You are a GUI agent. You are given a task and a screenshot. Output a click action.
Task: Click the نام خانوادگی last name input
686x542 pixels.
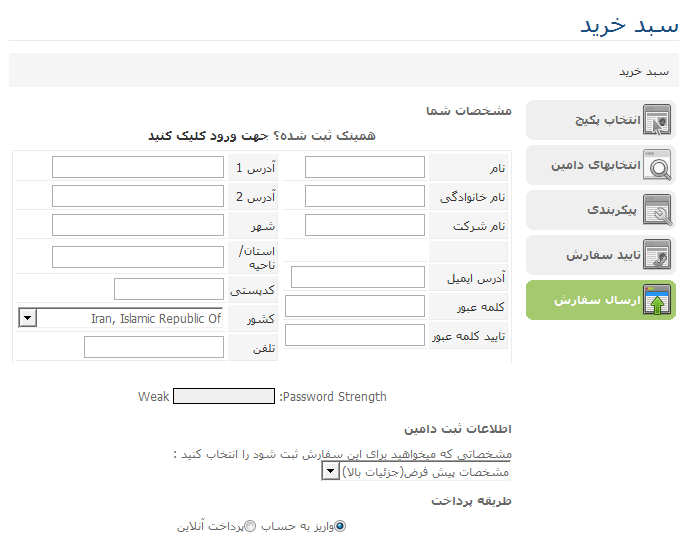[364, 196]
